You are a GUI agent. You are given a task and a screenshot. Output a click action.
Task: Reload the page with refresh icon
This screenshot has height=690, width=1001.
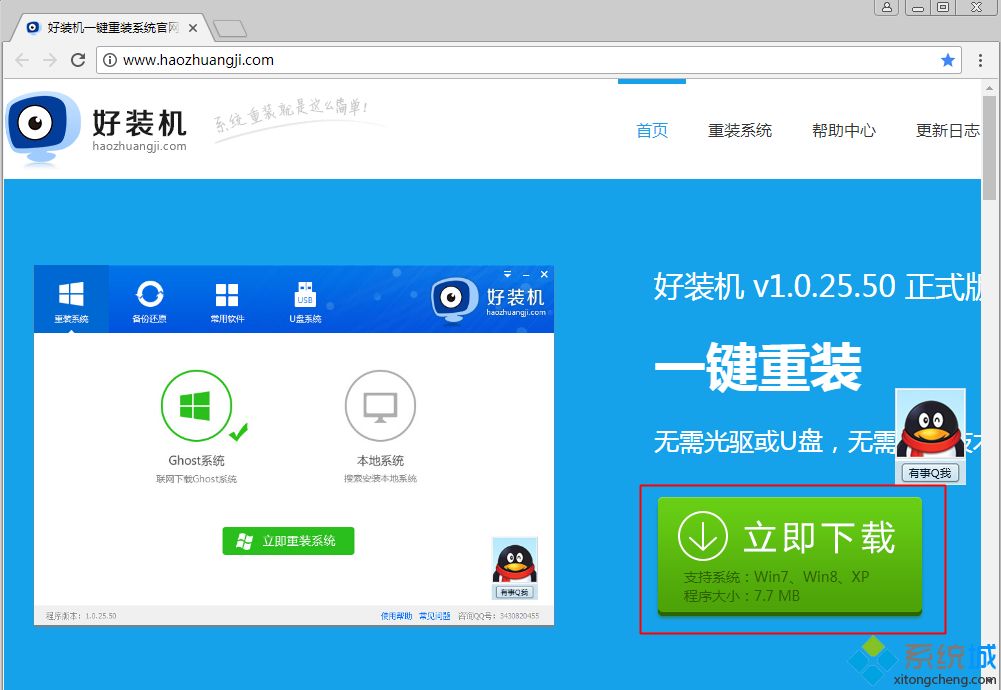pos(78,60)
